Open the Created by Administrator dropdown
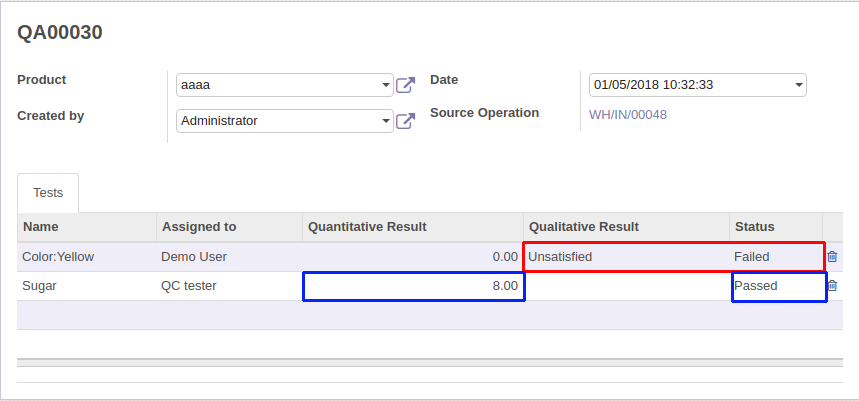Image resolution: width=859 pixels, height=401 pixels. click(x=386, y=121)
